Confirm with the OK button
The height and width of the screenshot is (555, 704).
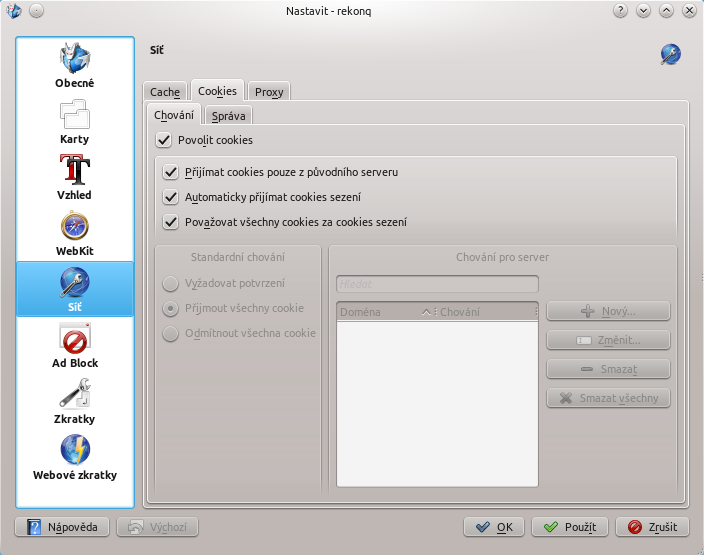coord(494,527)
